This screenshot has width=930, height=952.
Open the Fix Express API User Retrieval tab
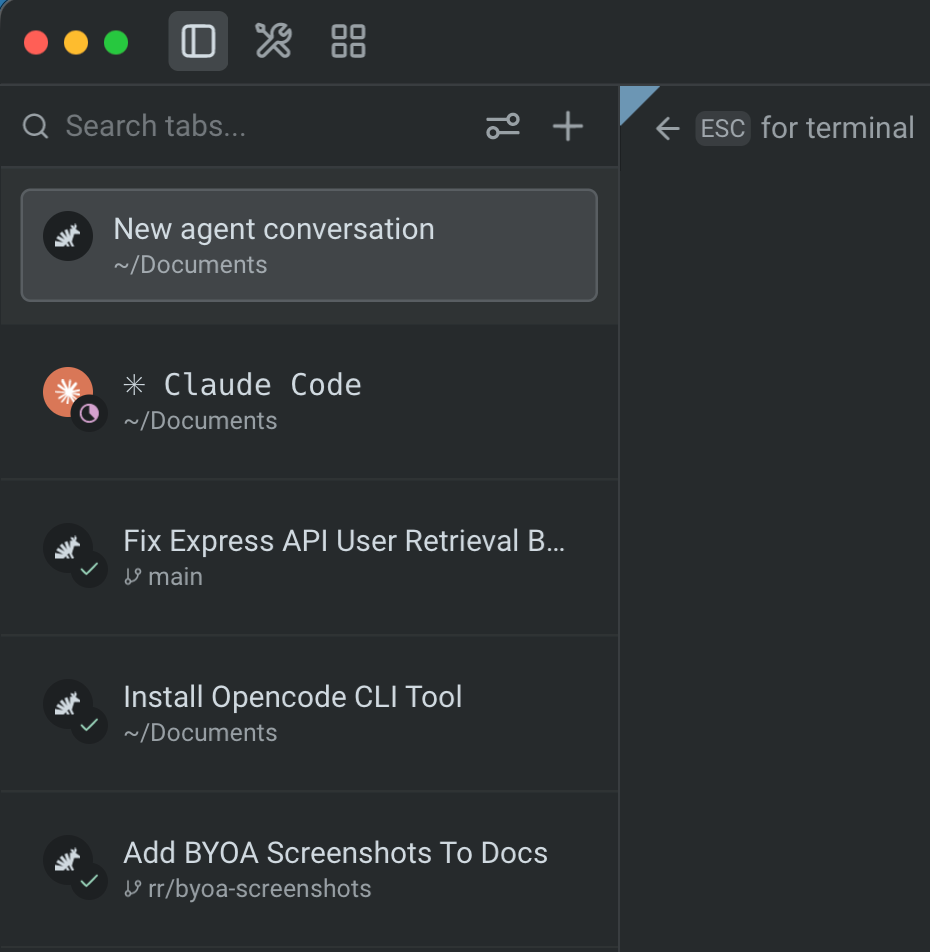click(310, 554)
